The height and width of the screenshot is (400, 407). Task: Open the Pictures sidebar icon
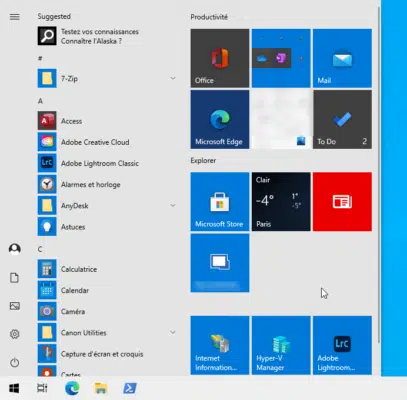click(x=15, y=306)
